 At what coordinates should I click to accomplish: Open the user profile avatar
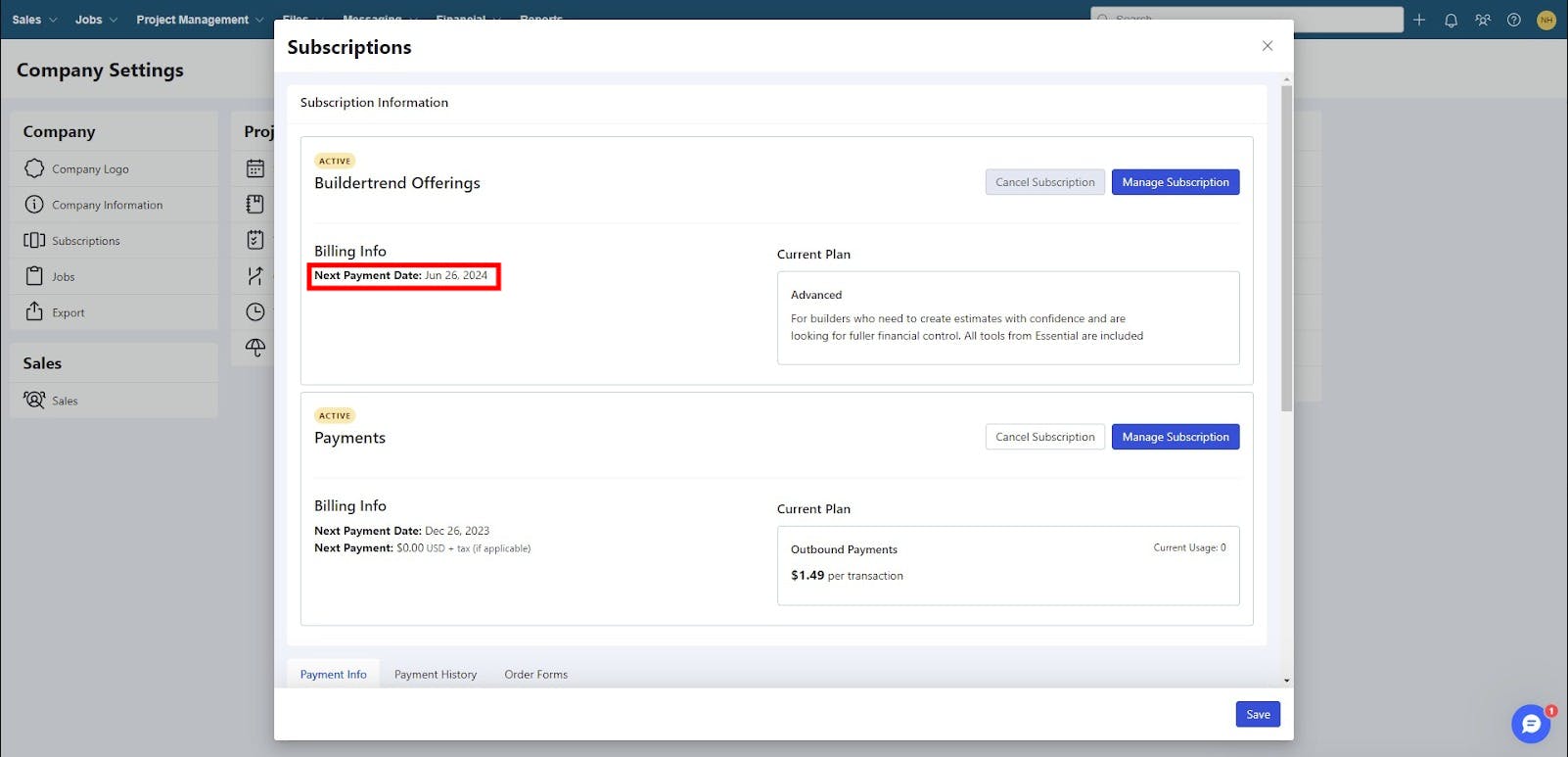coord(1546,20)
